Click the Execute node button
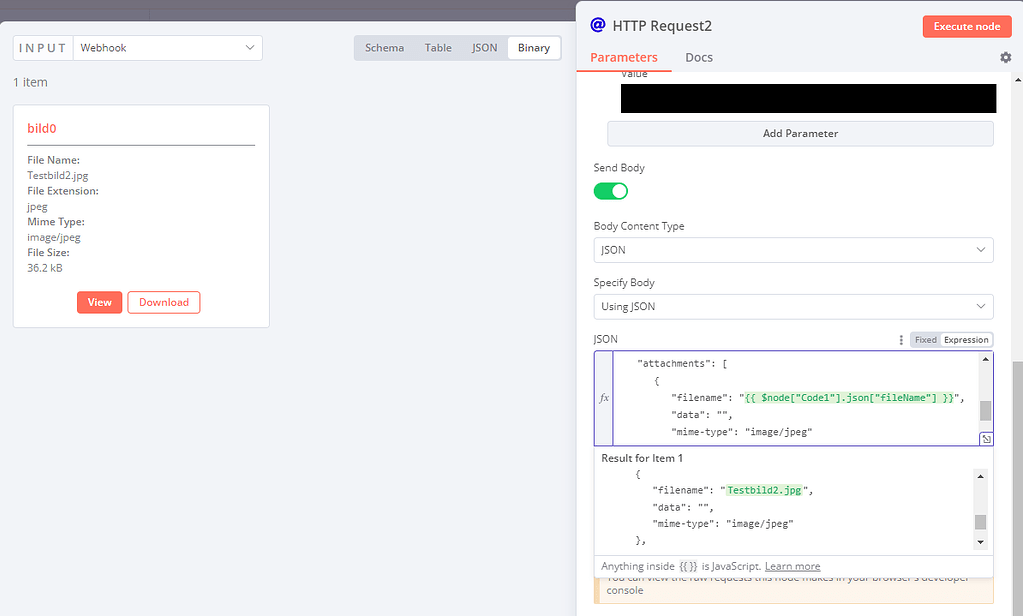1023x616 pixels. [x=966, y=25]
